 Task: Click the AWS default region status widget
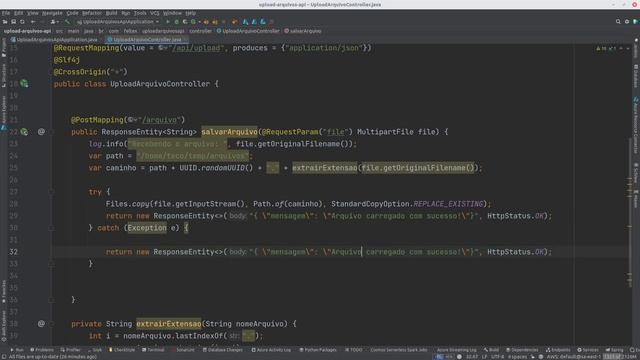573,357
